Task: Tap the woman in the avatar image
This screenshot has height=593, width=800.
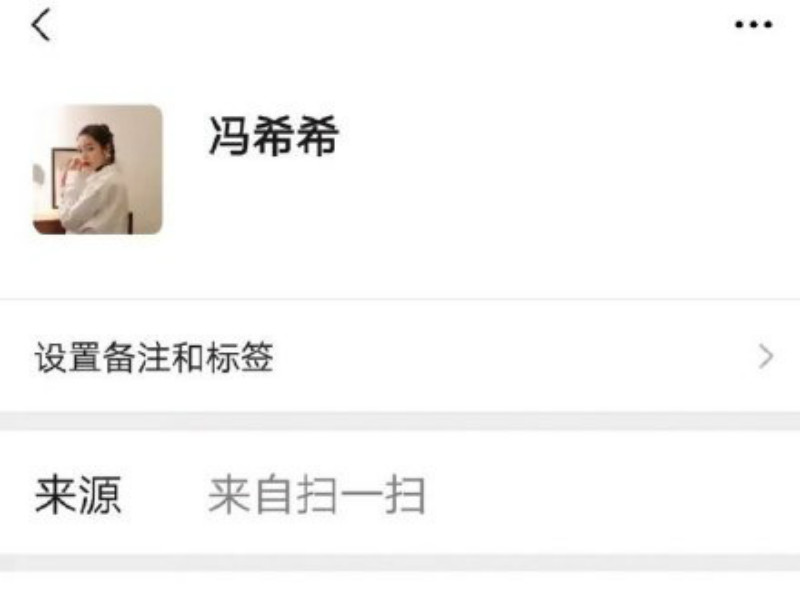Action: (x=94, y=179)
